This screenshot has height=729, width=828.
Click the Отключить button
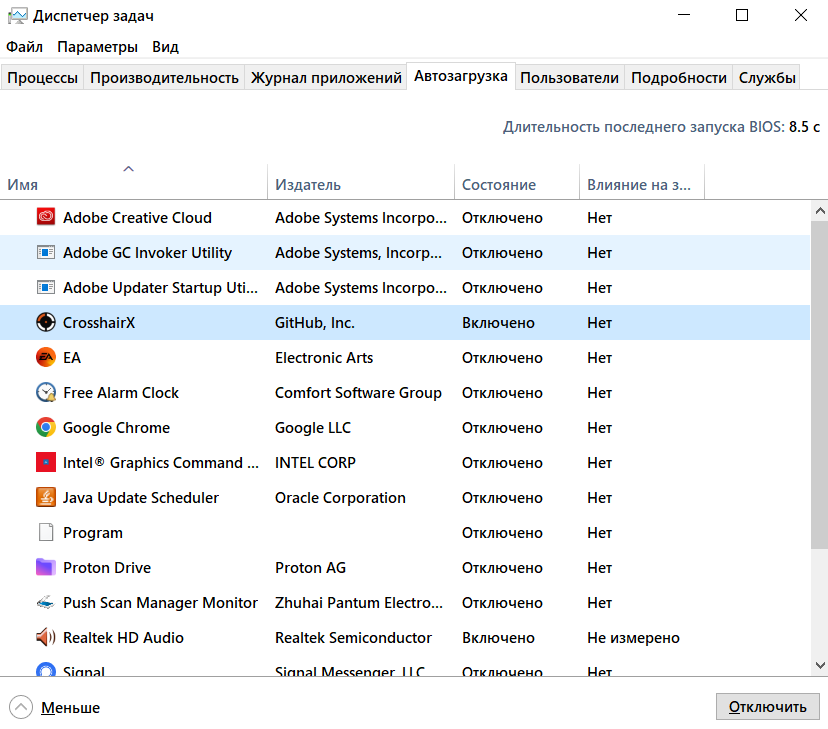[x=767, y=706]
